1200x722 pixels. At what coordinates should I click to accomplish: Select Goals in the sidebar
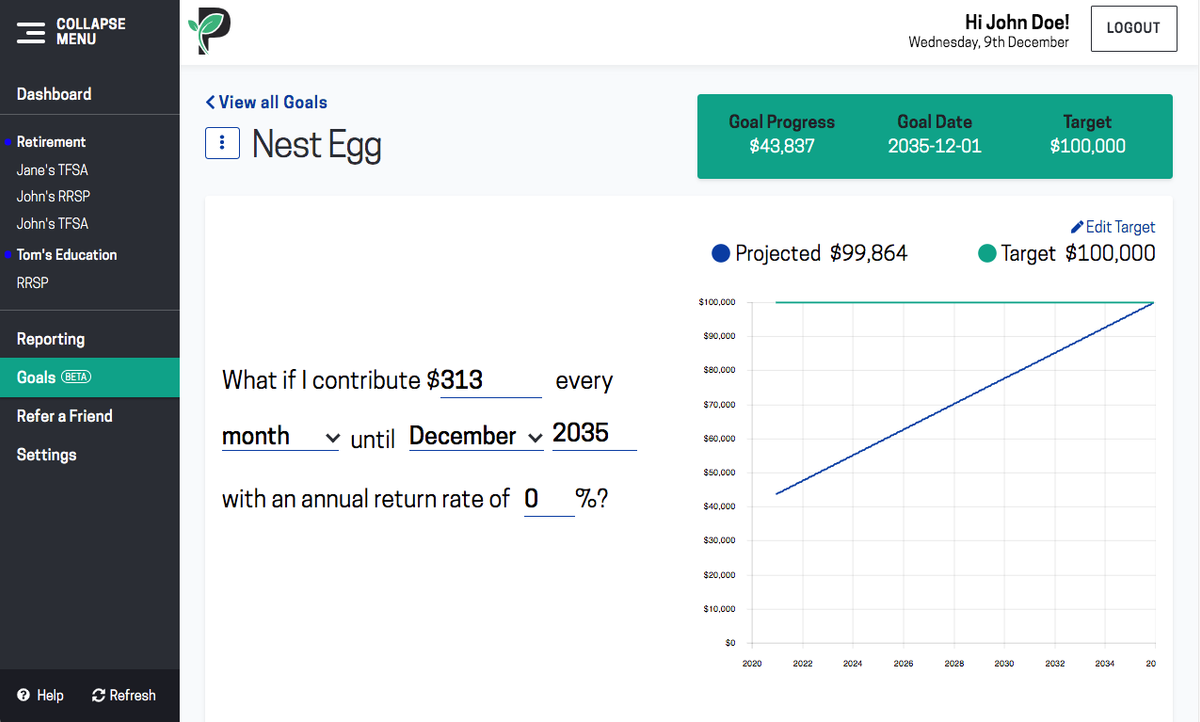90,378
